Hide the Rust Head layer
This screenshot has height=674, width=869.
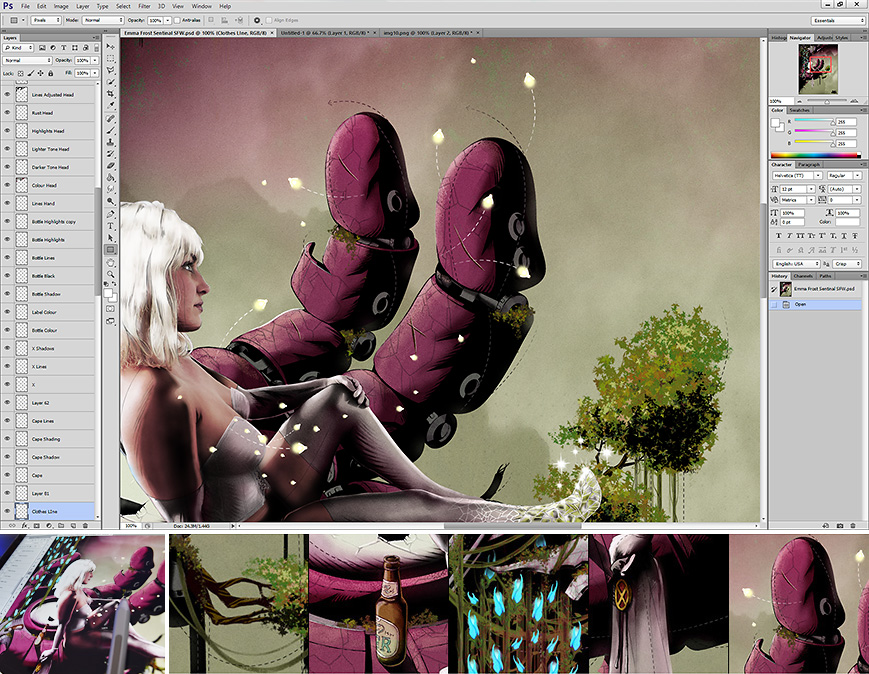pos(7,113)
